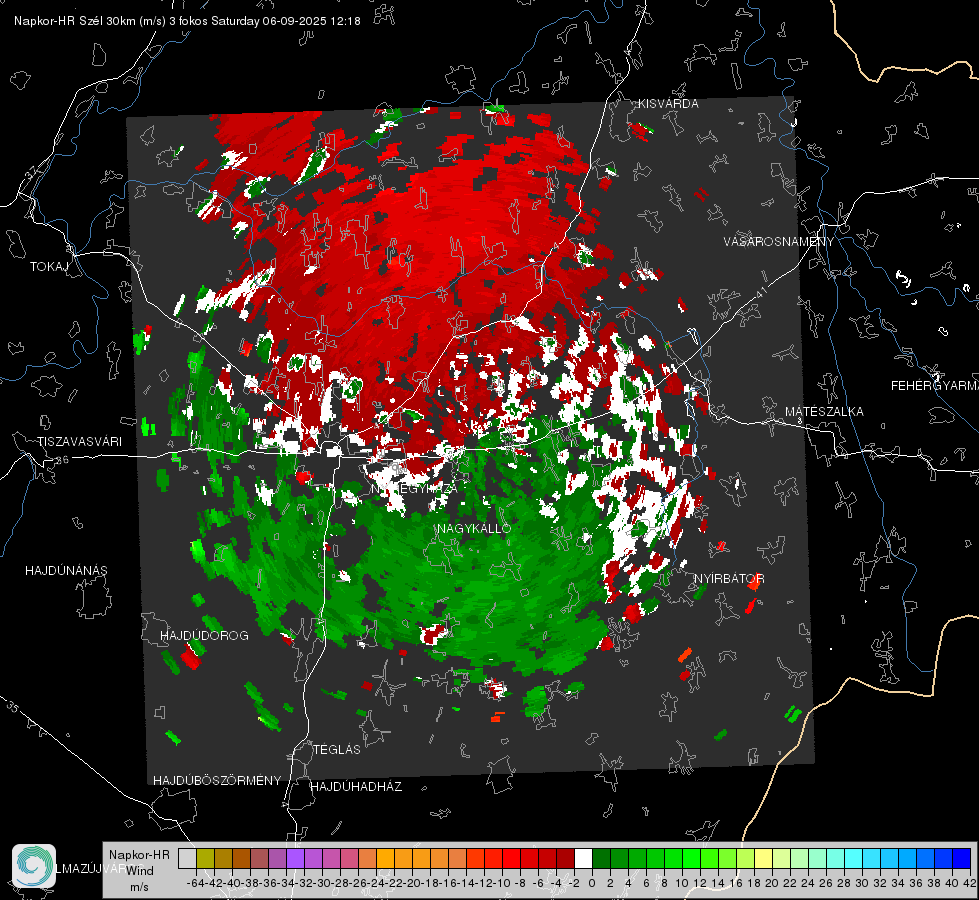Click the VÁSÁROSNAMÉNY town label
The width and height of the screenshot is (979, 900).
point(779,241)
